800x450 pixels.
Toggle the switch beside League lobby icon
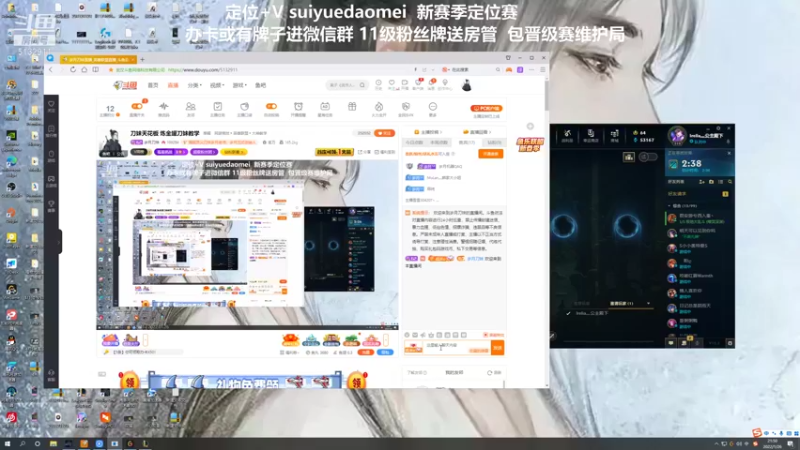click(648, 157)
